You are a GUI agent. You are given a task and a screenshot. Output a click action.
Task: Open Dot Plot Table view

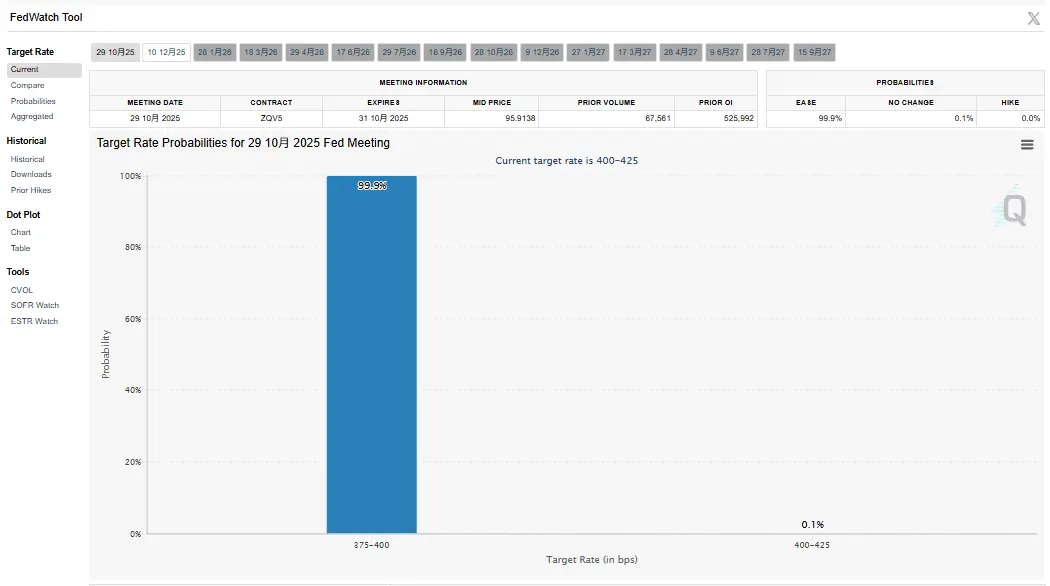[20, 248]
